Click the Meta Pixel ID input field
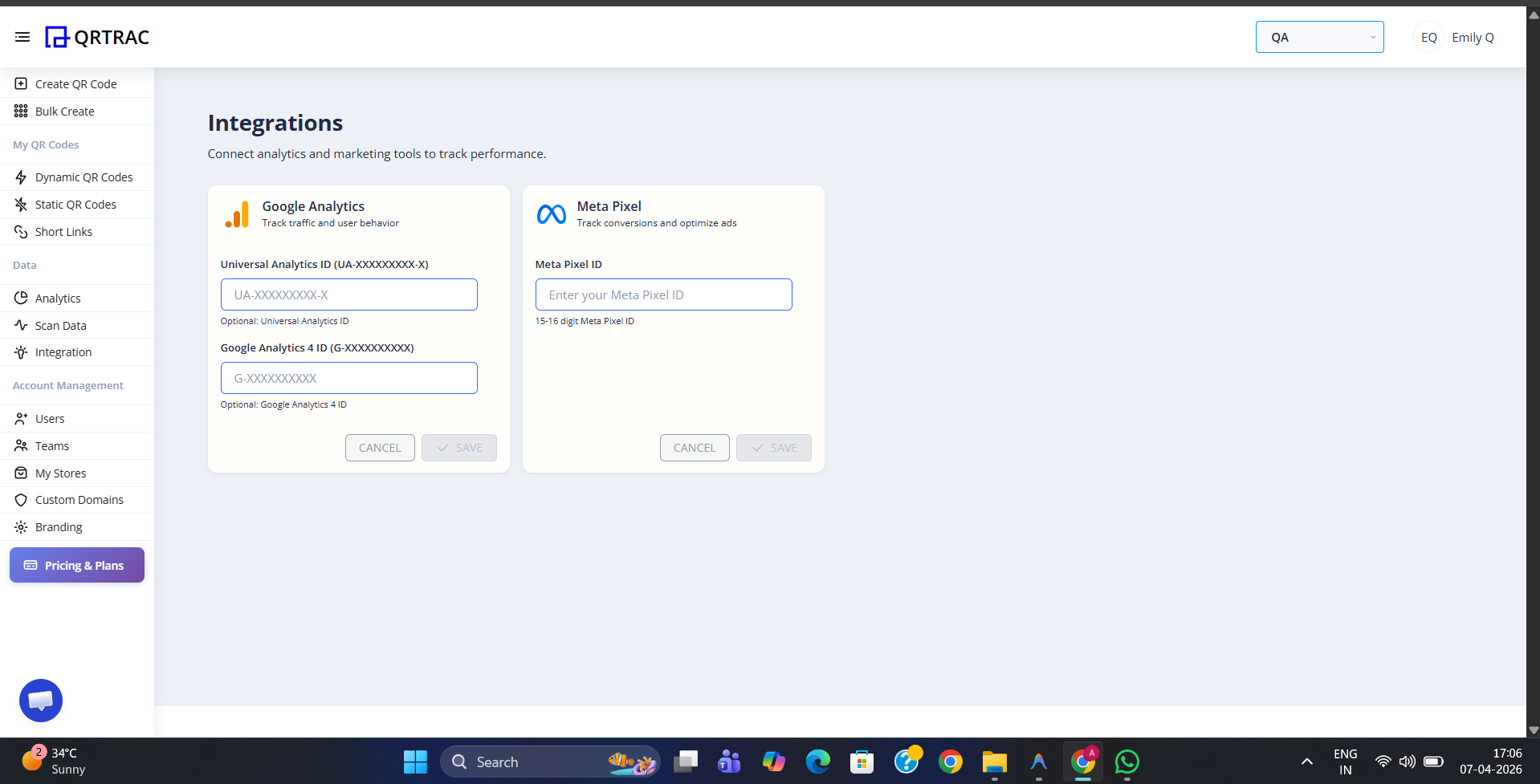 663,295
